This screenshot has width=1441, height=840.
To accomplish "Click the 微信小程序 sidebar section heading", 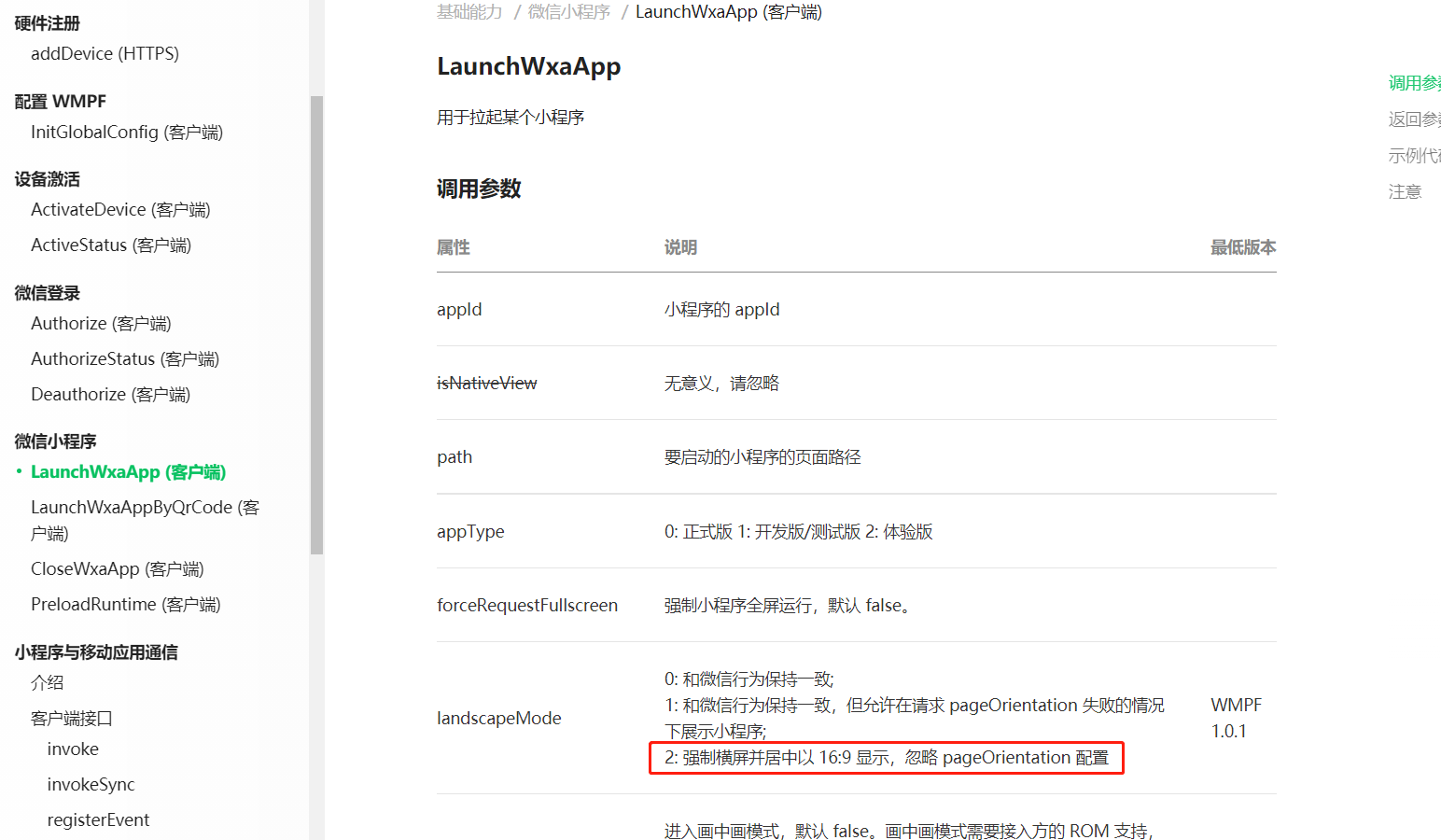I will point(55,441).
